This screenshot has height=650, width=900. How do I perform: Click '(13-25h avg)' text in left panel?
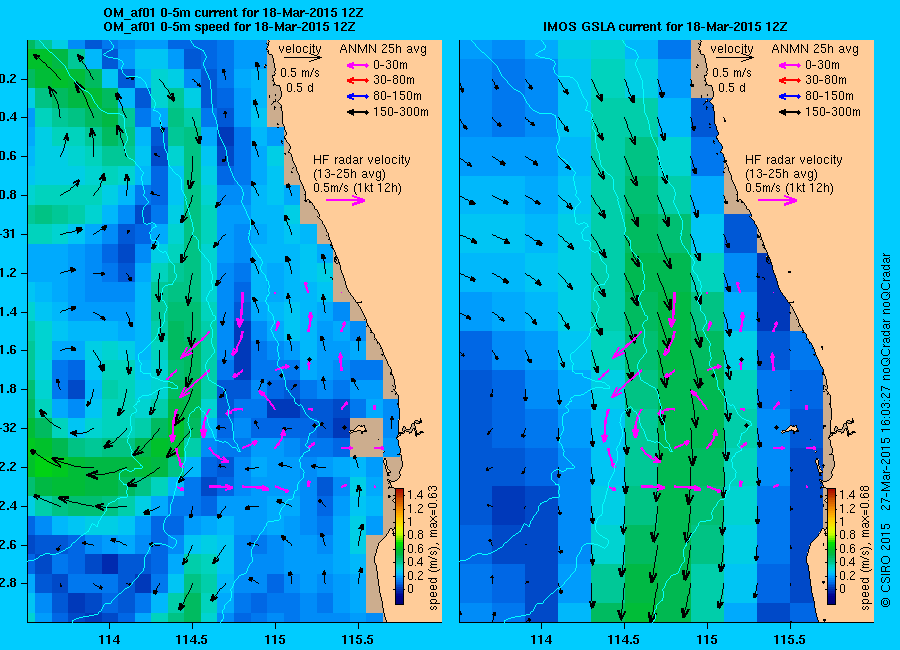pyautogui.click(x=350, y=173)
